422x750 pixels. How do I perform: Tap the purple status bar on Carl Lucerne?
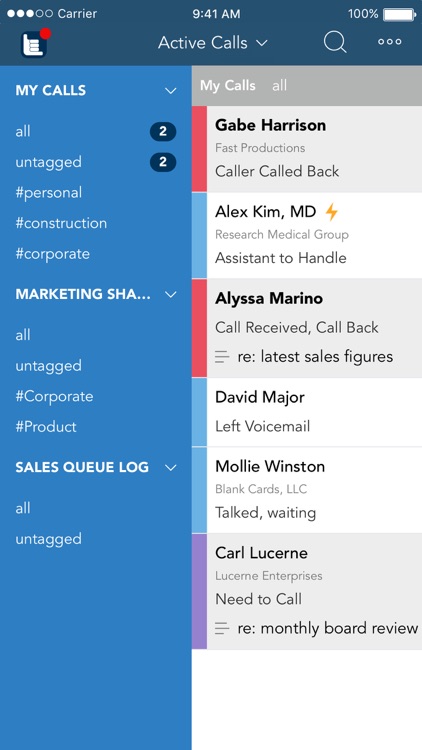[199, 591]
